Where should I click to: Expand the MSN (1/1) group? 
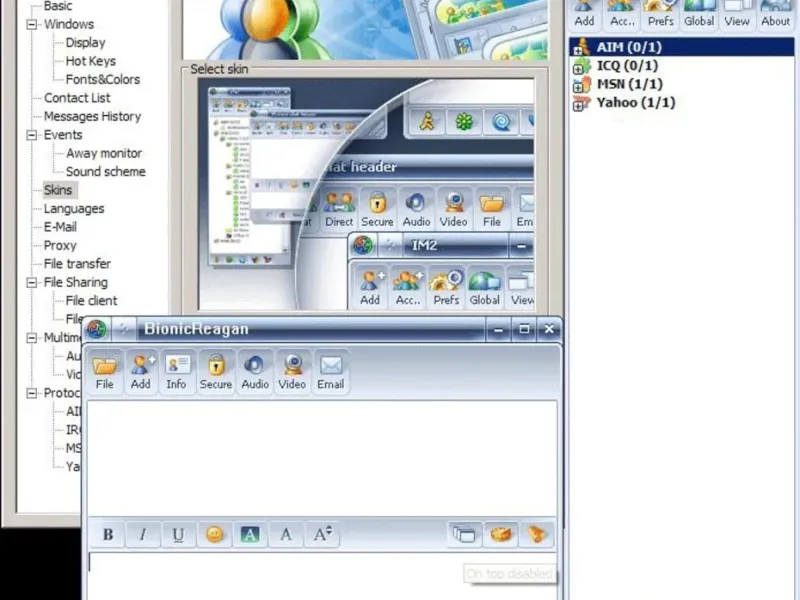click(x=578, y=88)
